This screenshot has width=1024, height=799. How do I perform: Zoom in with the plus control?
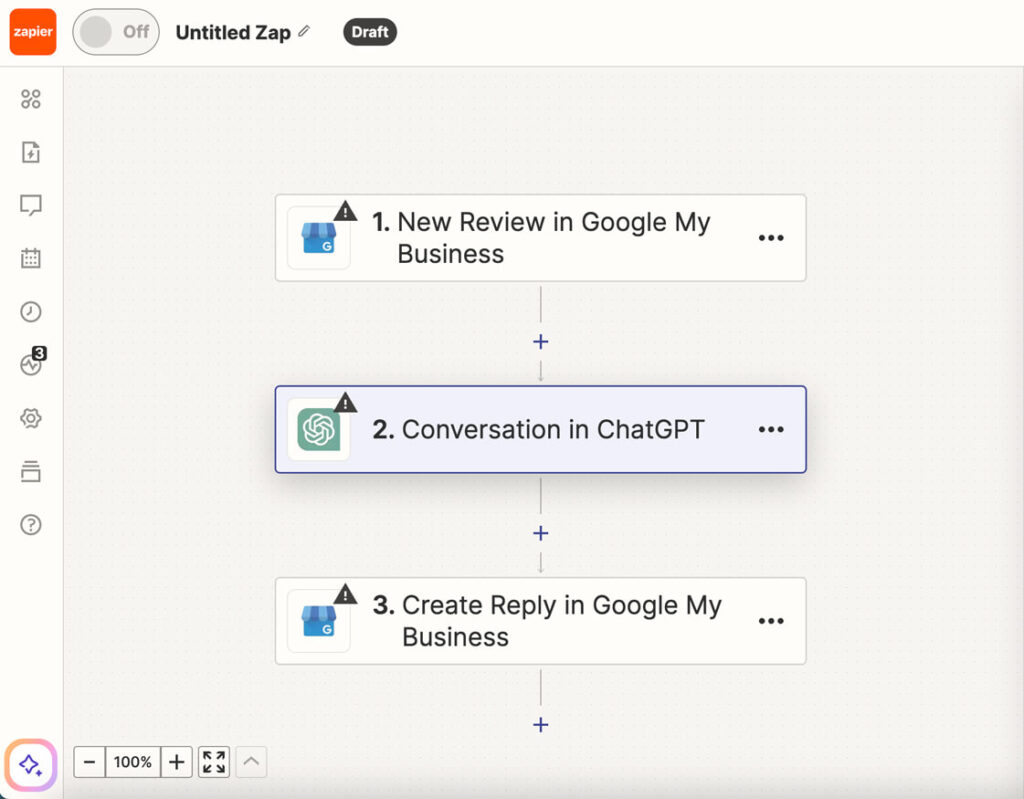pos(176,762)
